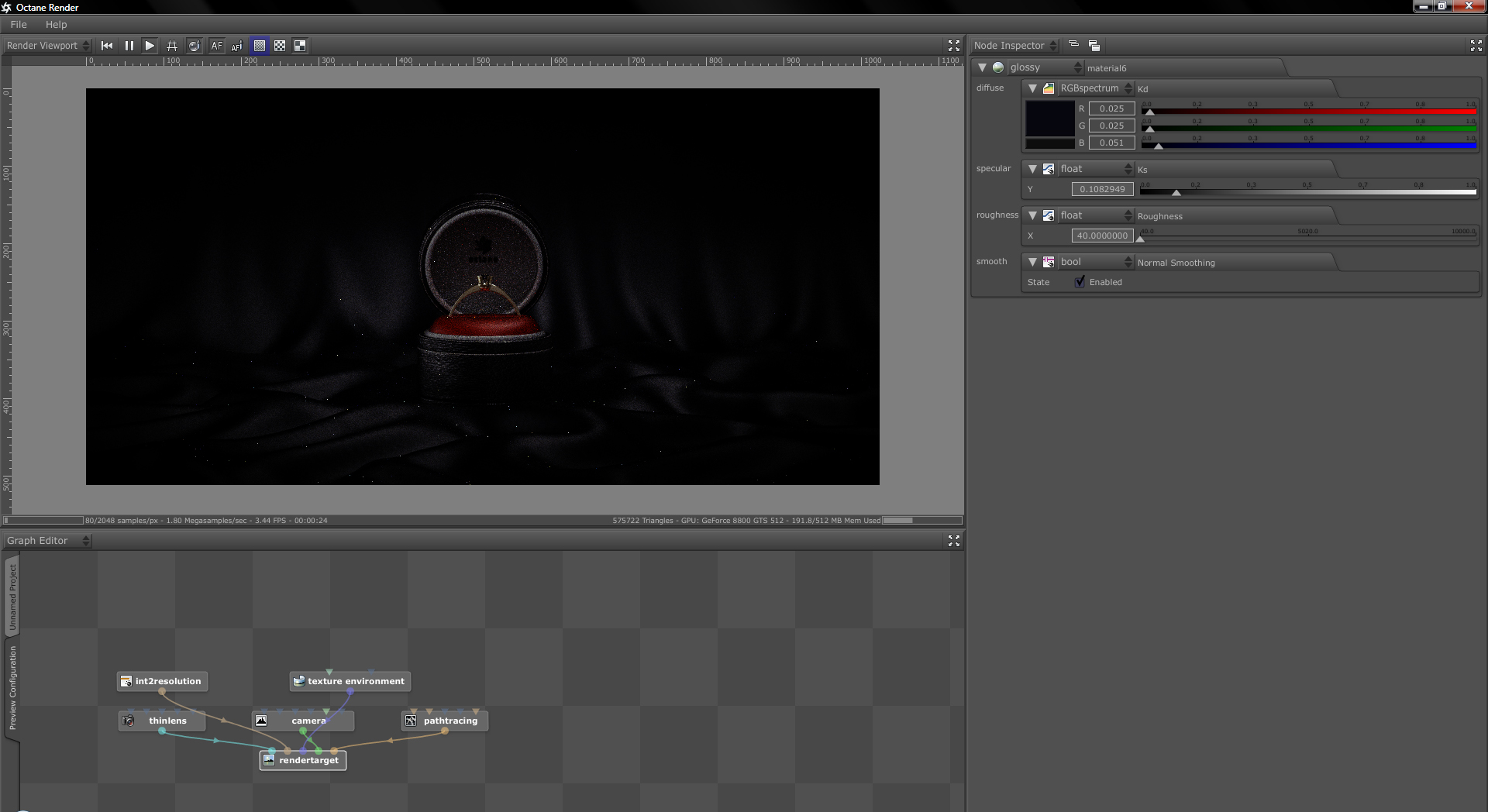The width and height of the screenshot is (1488, 812).
Task: Switch to the Unnamed Project tab
Action: click(12, 596)
